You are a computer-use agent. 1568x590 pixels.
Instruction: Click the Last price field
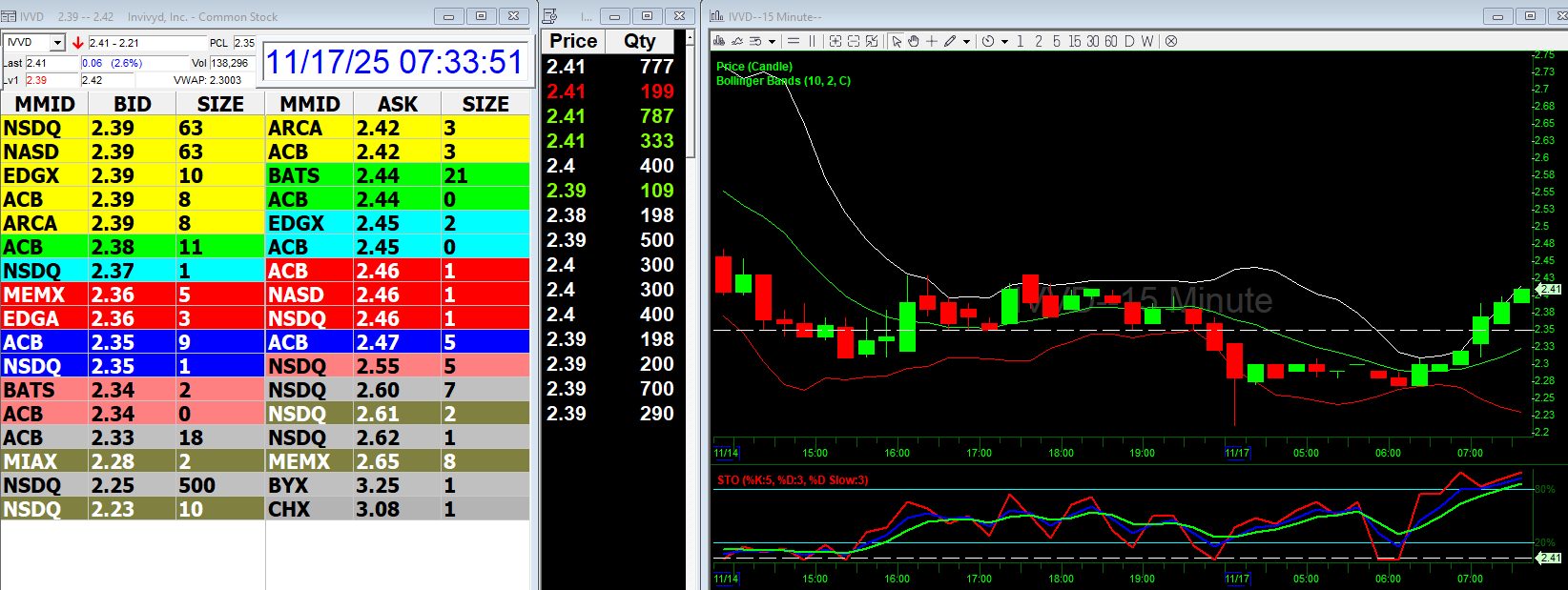(x=52, y=63)
